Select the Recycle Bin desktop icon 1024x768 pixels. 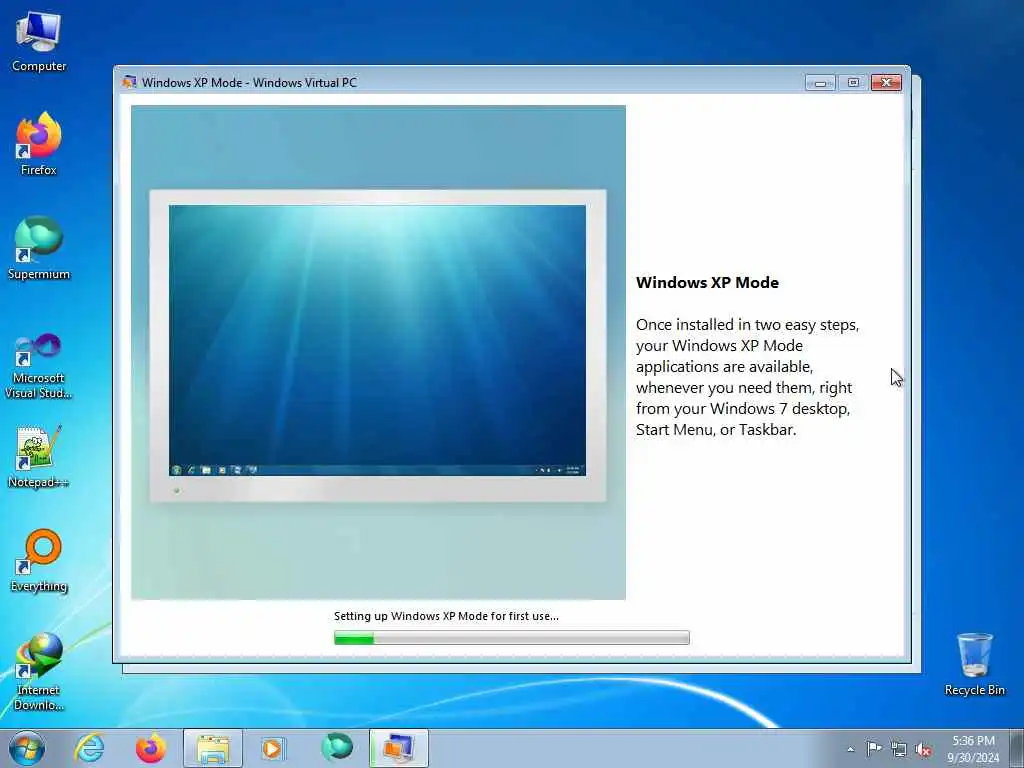coord(974,664)
